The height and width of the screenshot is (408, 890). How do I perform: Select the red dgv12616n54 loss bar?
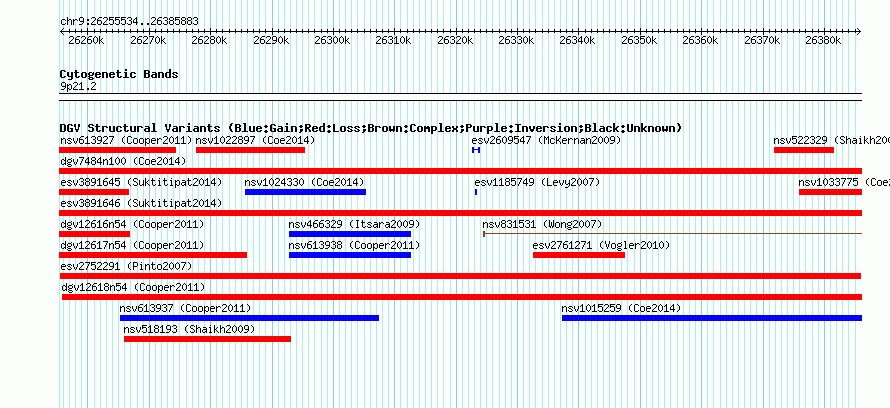click(x=94, y=234)
